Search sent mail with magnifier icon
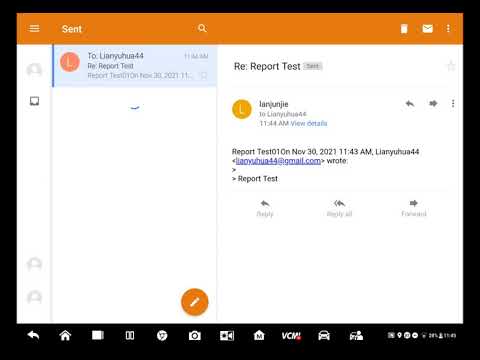 tap(202, 28)
